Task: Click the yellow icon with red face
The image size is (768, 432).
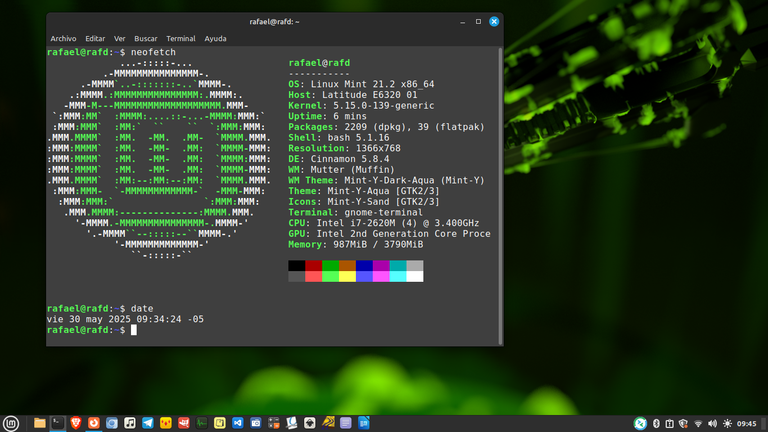Action: pyautogui.click(x=166, y=423)
